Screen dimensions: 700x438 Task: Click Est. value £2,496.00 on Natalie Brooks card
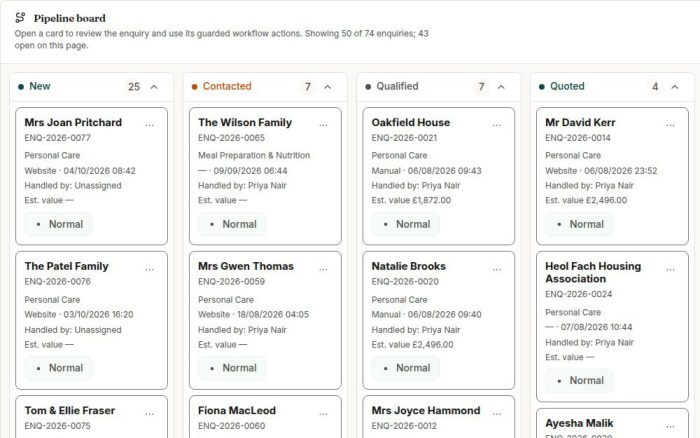[x=412, y=345]
